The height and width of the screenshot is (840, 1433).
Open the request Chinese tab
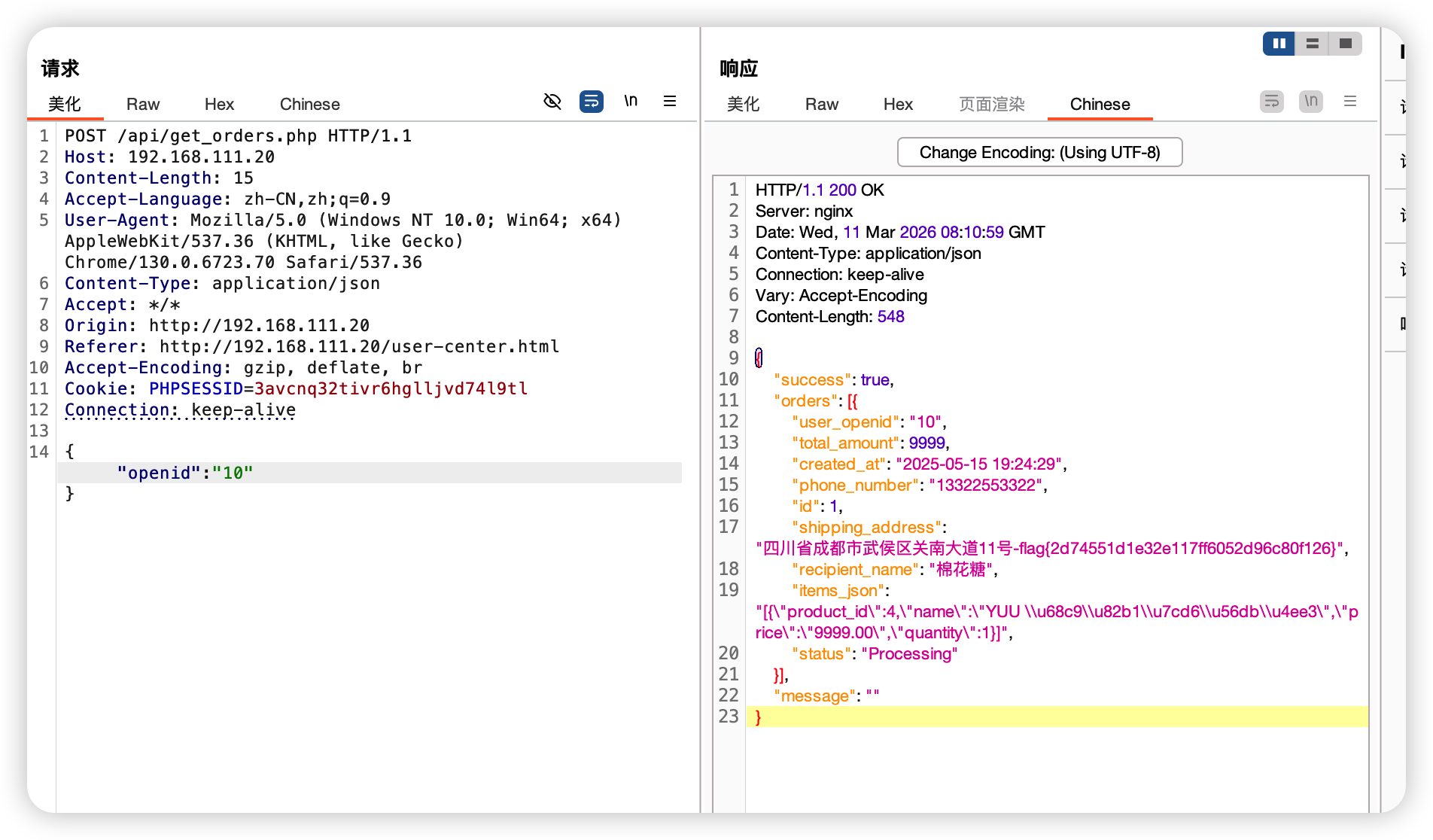pos(309,105)
